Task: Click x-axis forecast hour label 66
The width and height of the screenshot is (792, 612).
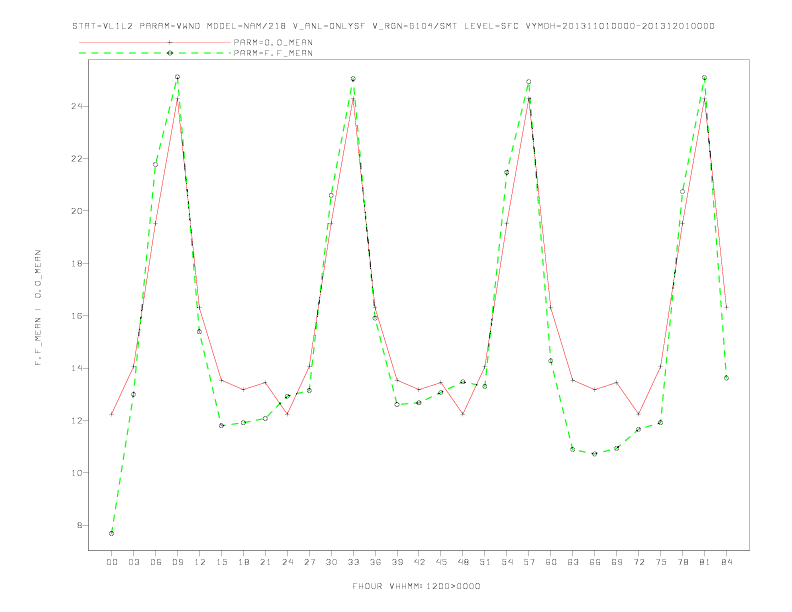Action: [595, 562]
